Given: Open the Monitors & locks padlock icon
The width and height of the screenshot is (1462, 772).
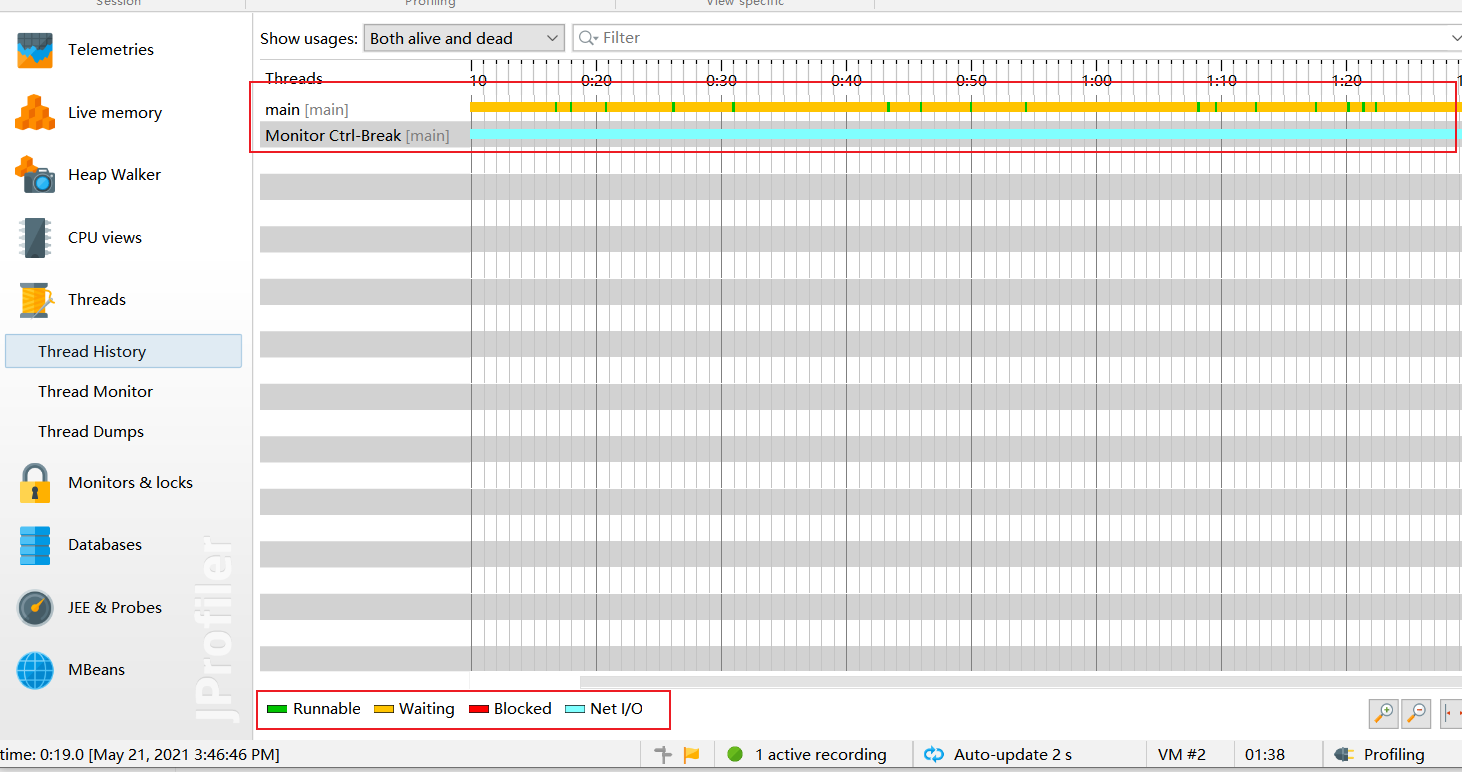Looking at the screenshot, I should pos(35,483).
